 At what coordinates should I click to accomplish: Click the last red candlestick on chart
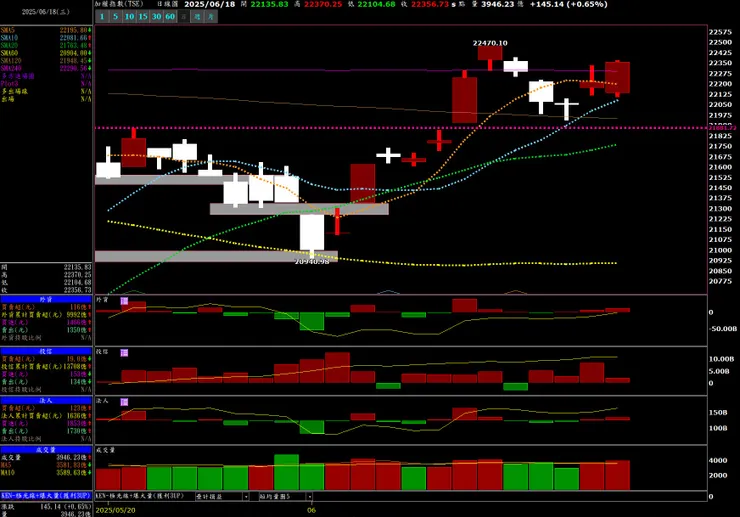coord(617,77)
